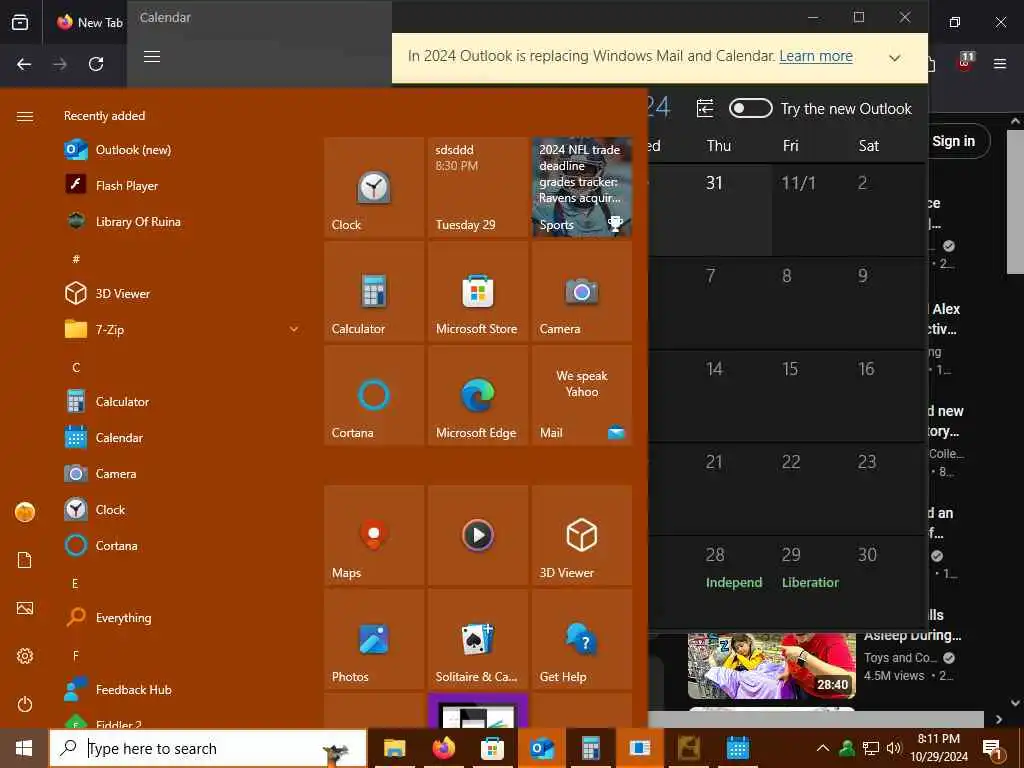
Task: Open Settings gear in Start sidebar
Action: [25, 656]
